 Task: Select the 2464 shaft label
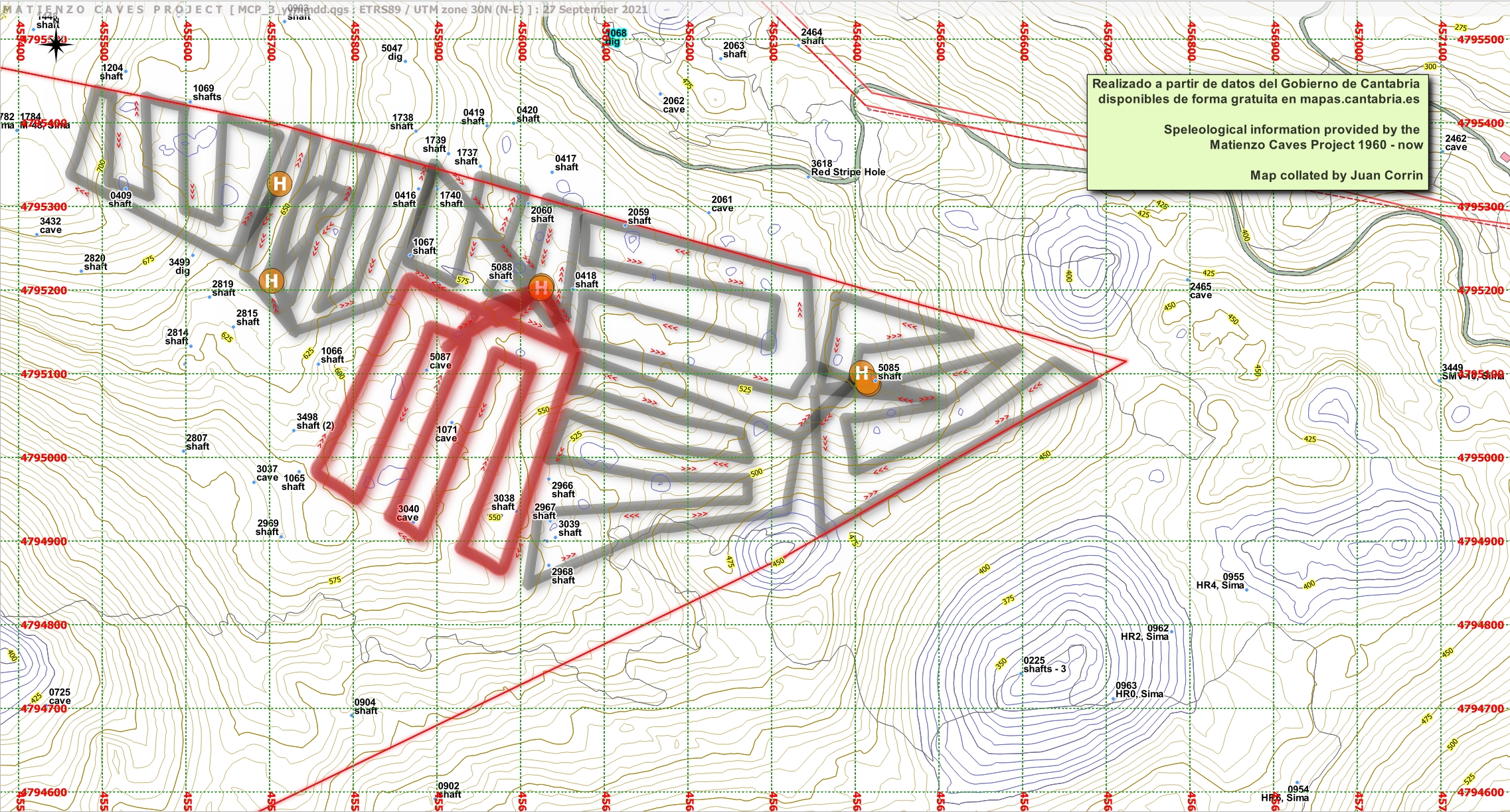point(812,37)
